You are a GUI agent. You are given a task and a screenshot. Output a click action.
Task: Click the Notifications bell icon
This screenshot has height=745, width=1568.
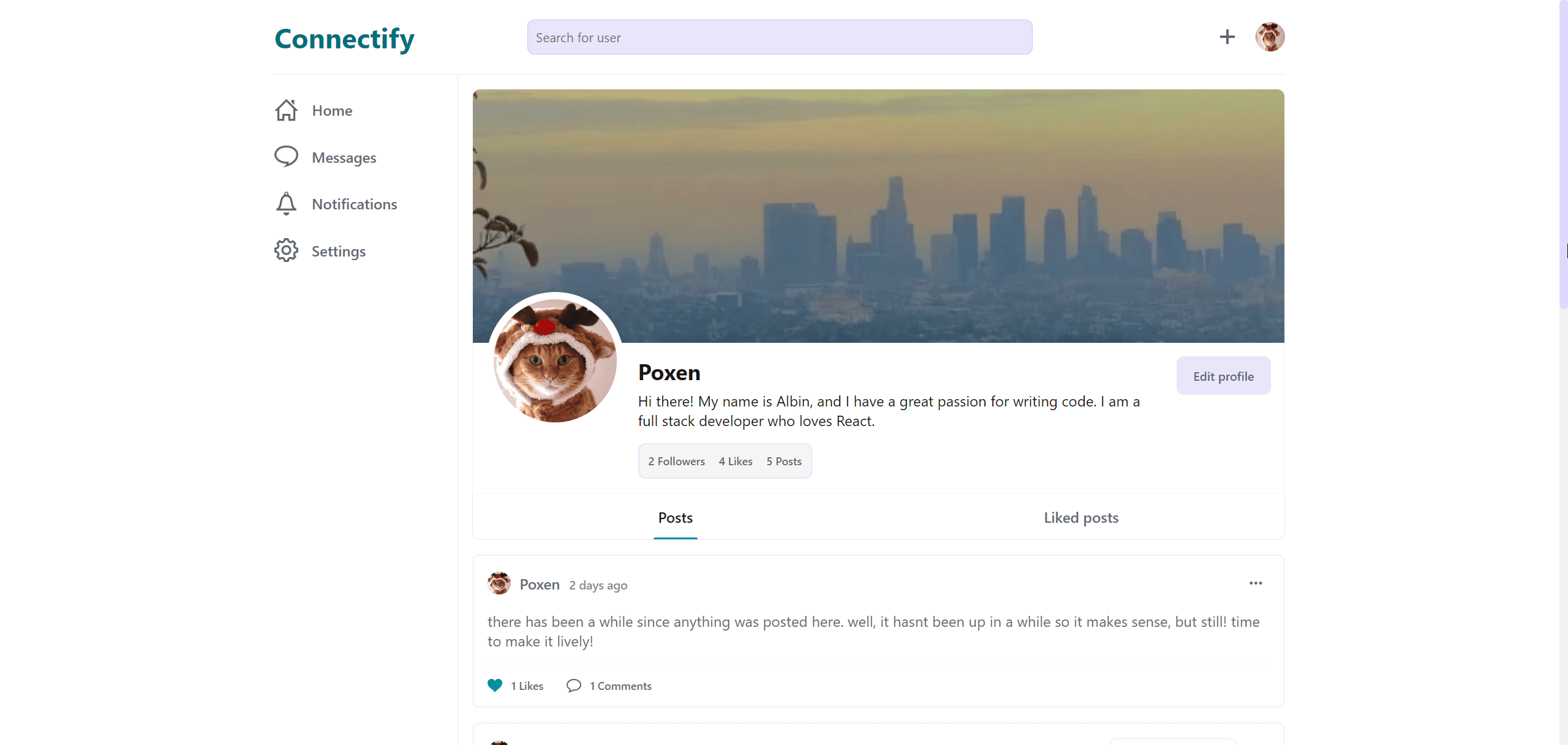286,204
